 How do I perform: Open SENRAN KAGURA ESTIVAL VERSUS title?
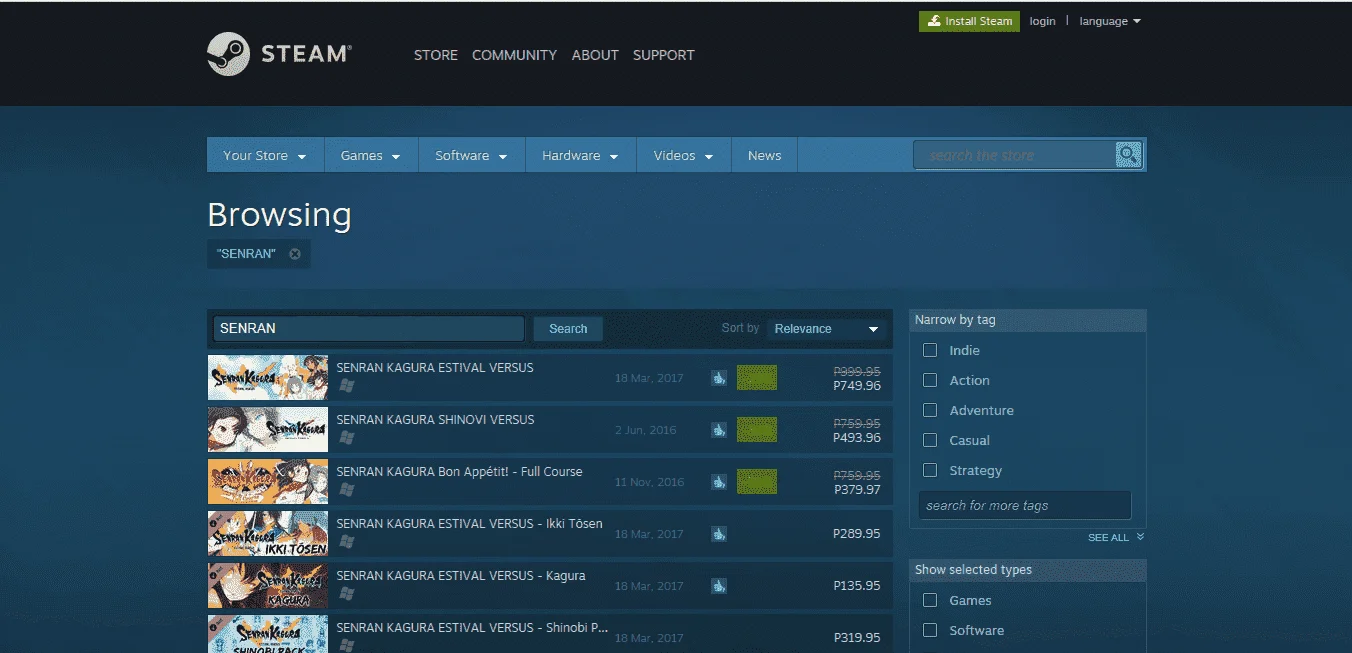pos(435,367)
